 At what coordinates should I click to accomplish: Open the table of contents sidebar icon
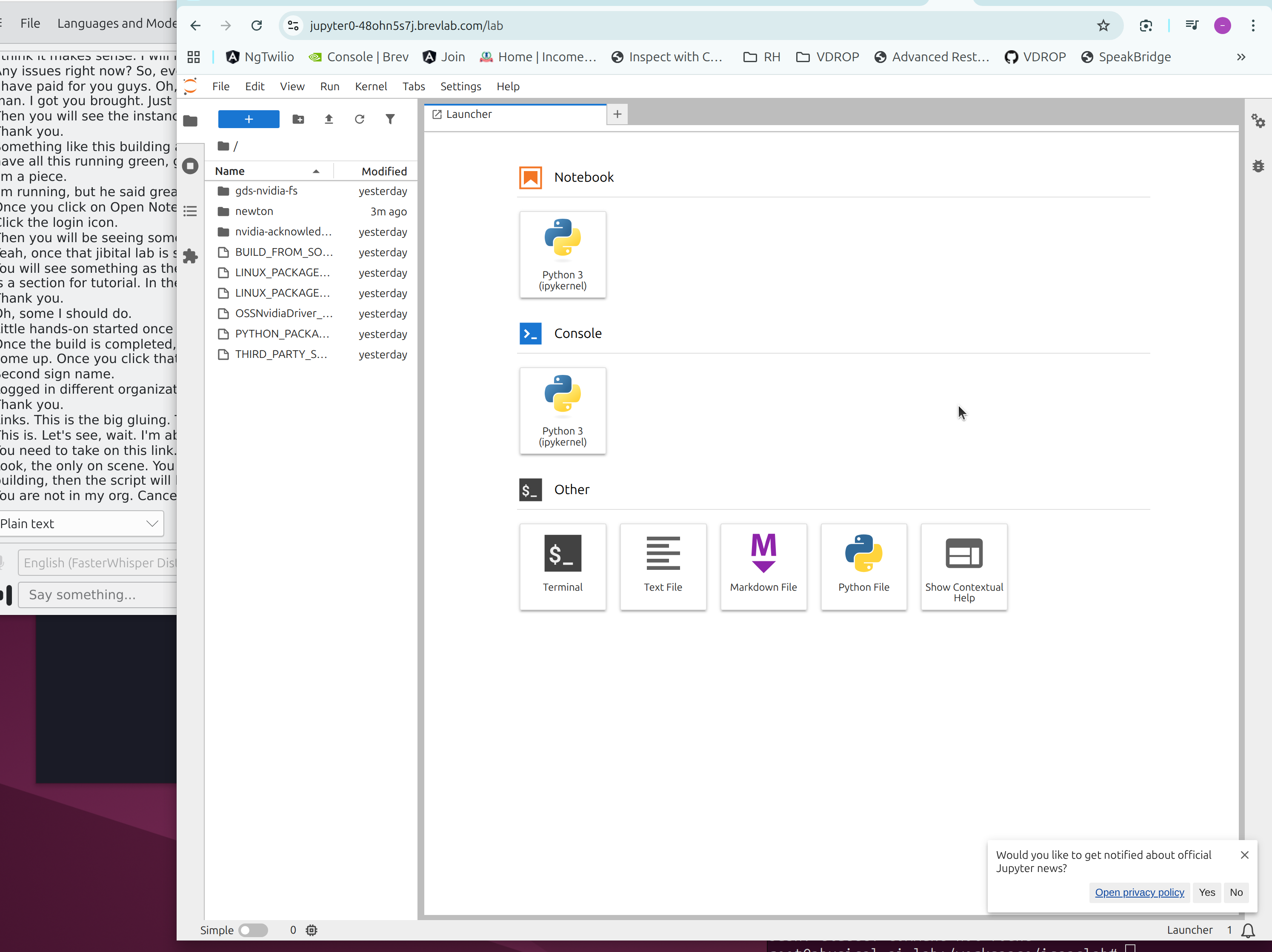click(190, 211)
